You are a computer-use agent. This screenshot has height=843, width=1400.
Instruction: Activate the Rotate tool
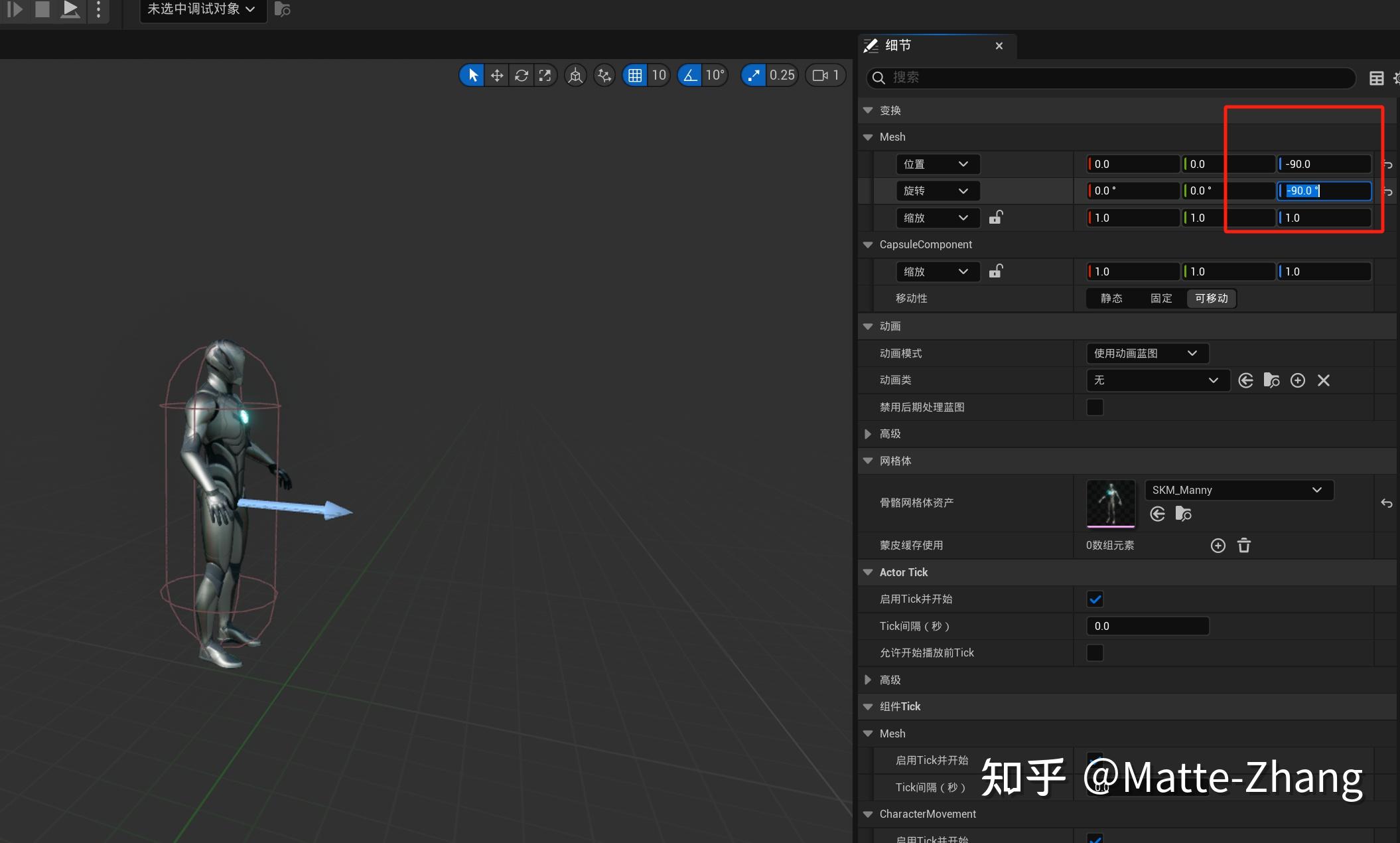click(522, 75)
